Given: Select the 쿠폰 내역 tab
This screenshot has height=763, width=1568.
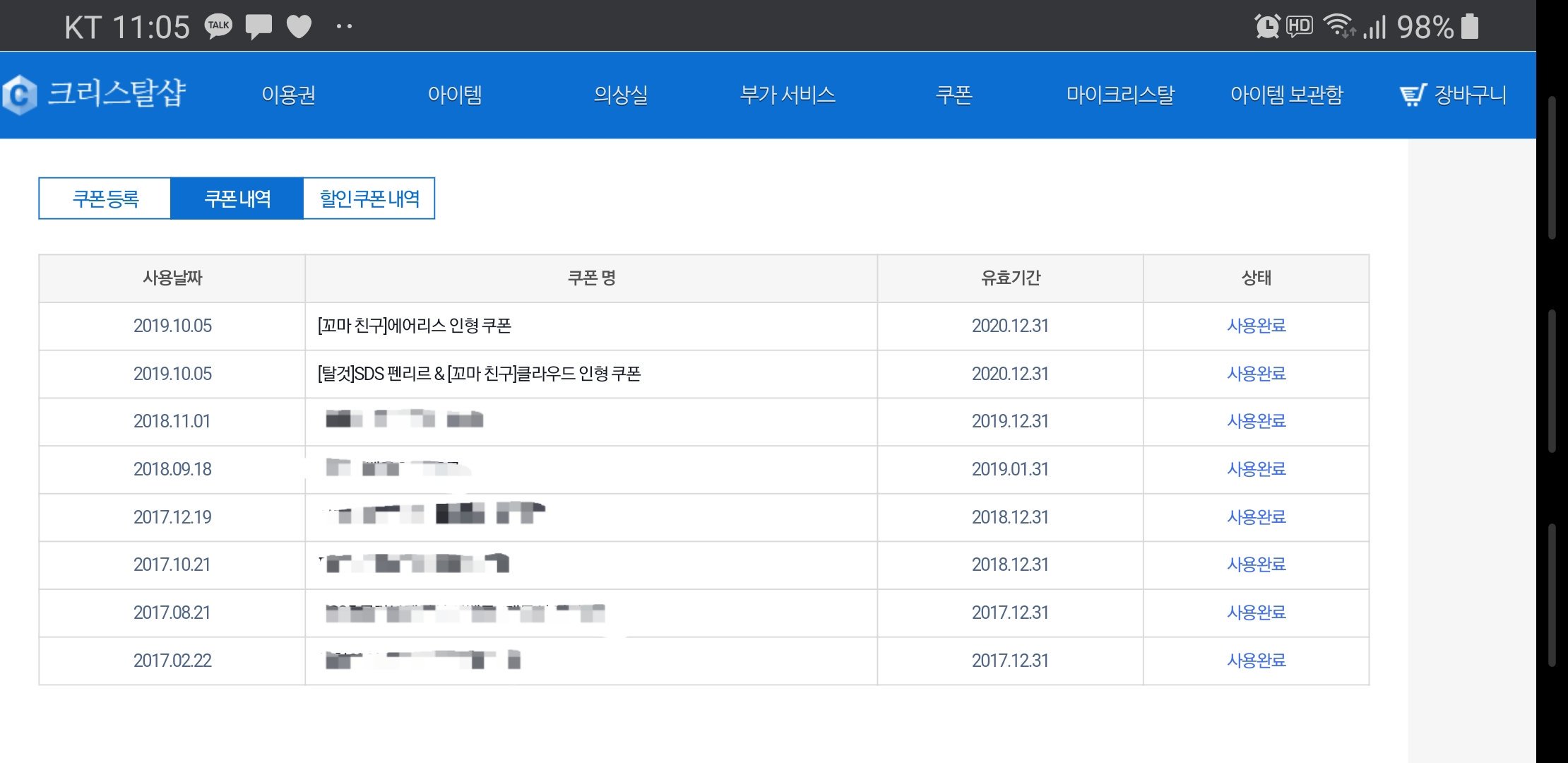Looking at the screenshot, I should tap(237, 199).
